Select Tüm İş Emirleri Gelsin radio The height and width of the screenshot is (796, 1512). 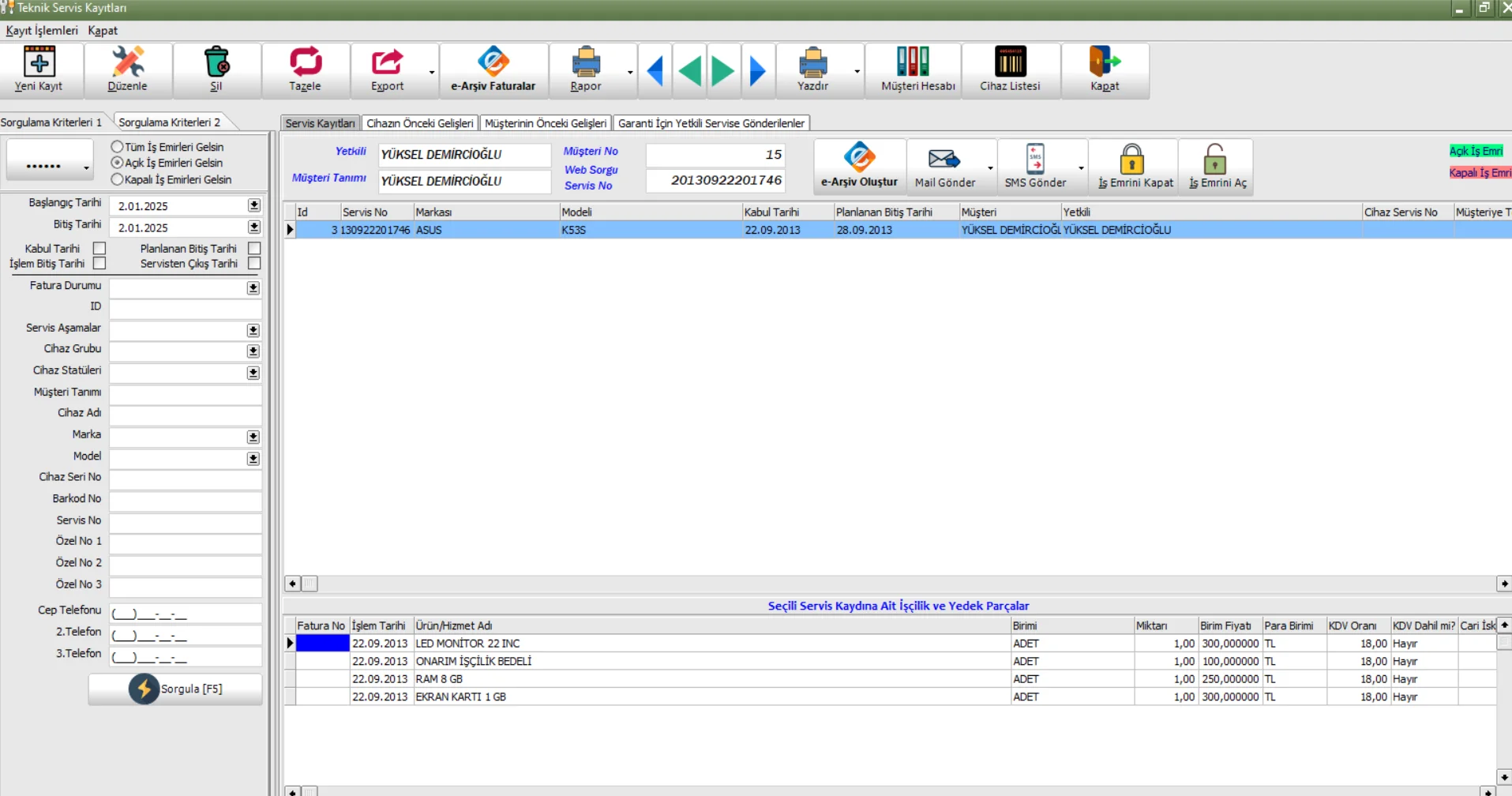[x=117, y=147]
